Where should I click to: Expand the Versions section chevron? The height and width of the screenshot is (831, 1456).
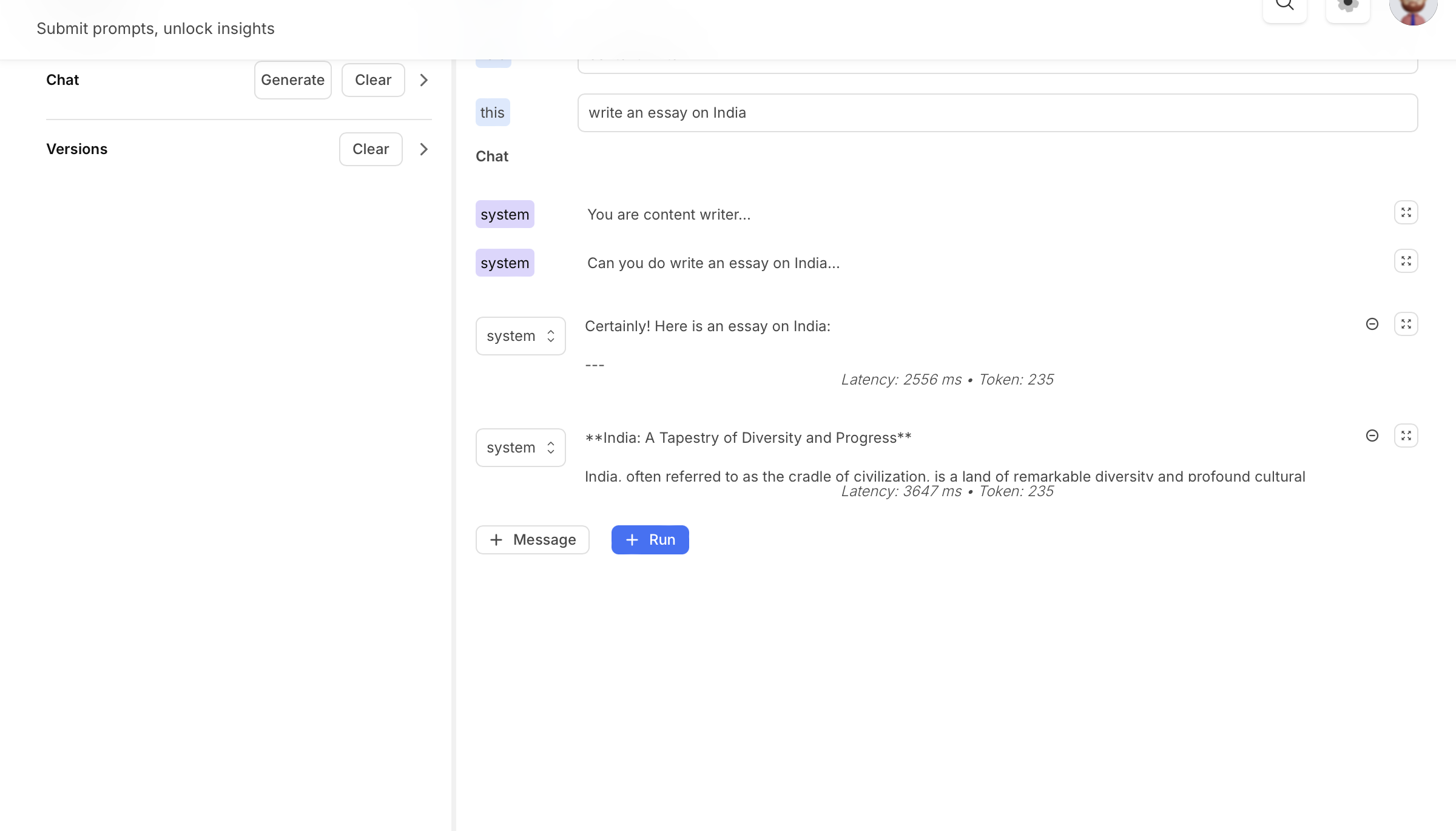[x=424, y=149]
